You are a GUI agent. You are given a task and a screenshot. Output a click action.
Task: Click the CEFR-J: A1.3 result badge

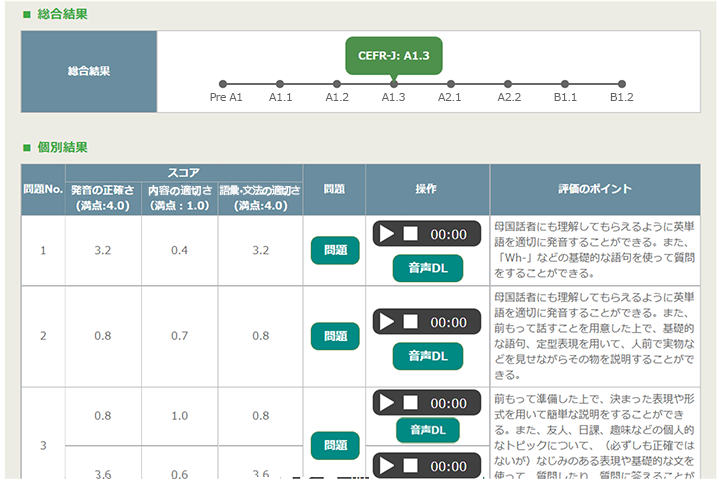pyautogui.click(x=394, y=56)
